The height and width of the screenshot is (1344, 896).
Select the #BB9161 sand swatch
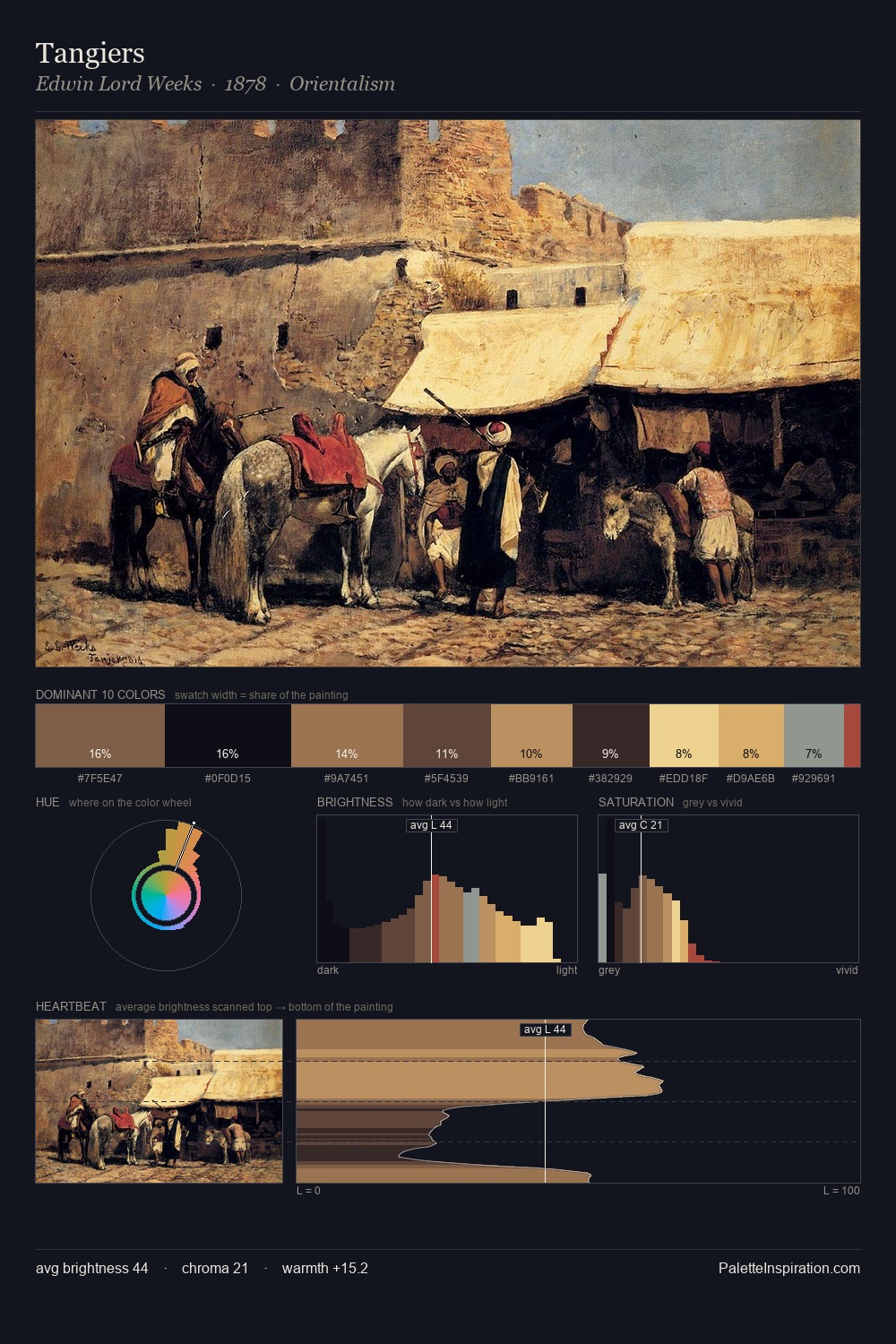531,736
